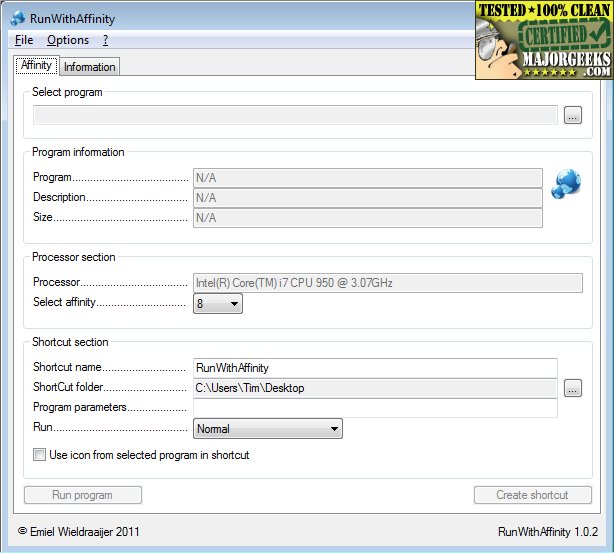Screen dimensions: 614x553
Task: Click the RunWithAffinity title bar icon
Action: click(x=18, y=18)
